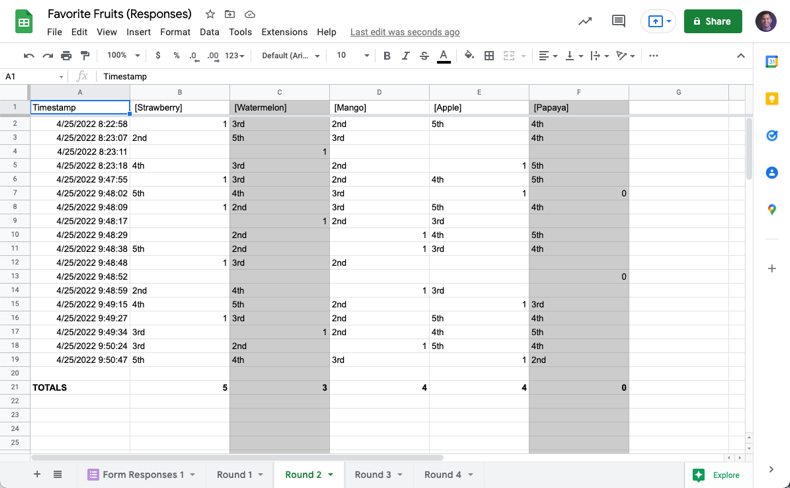The height and width of the screenshot is (488, 790).
Task: Open Google Keep in side panel
Action: pyautogui.click(x=771, y=99)
